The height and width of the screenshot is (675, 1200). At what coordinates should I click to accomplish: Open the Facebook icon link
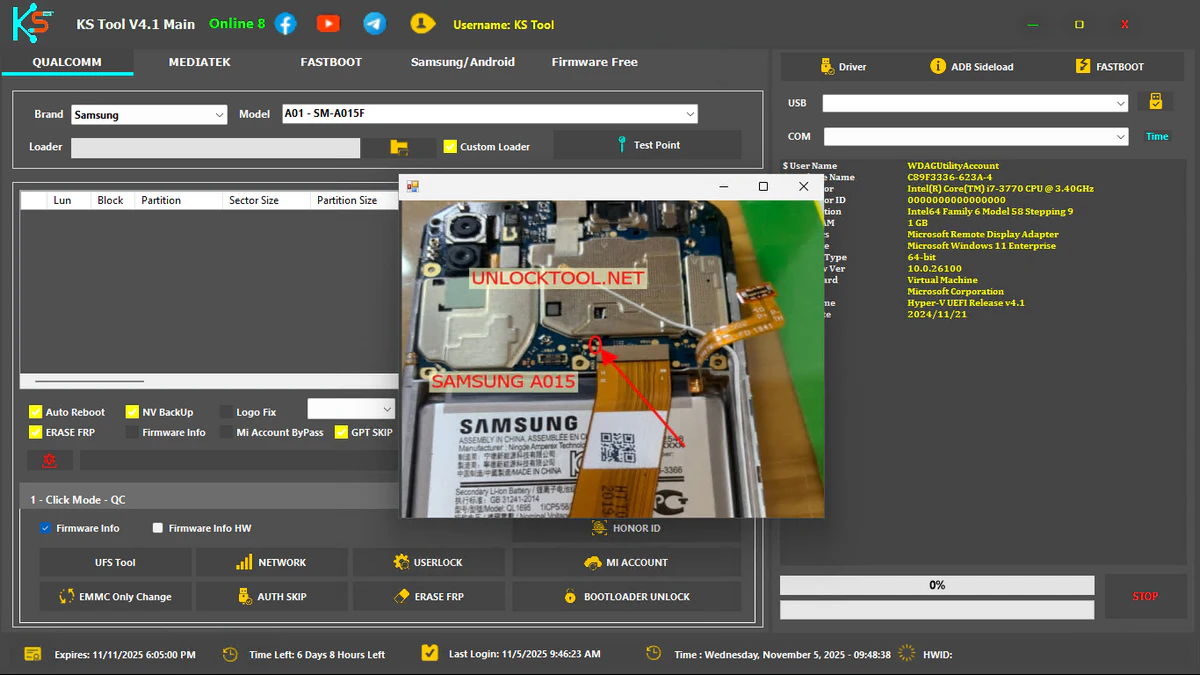tap(286, 24)
